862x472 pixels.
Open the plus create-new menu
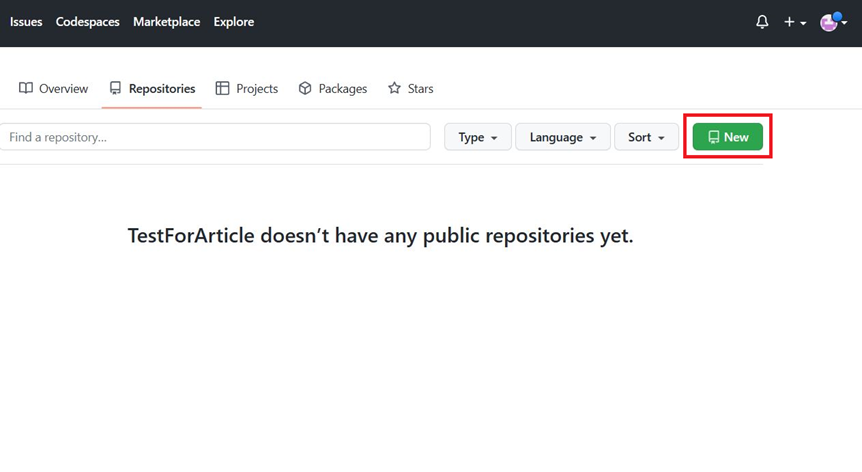tap(795, 22)
